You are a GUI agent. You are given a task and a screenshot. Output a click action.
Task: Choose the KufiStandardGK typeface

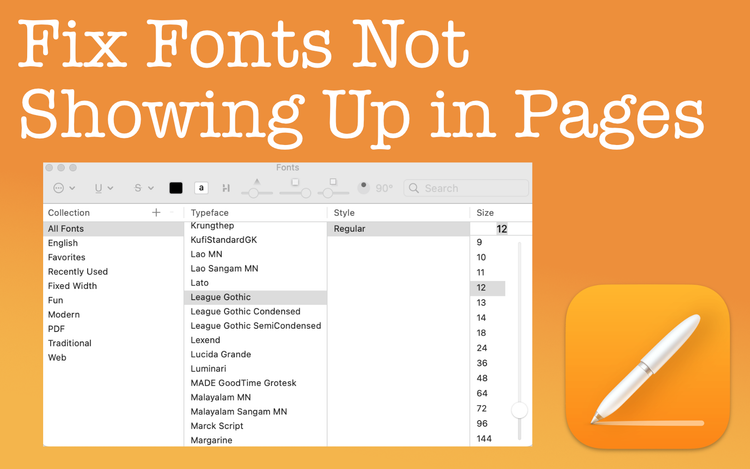pos(255,240)
